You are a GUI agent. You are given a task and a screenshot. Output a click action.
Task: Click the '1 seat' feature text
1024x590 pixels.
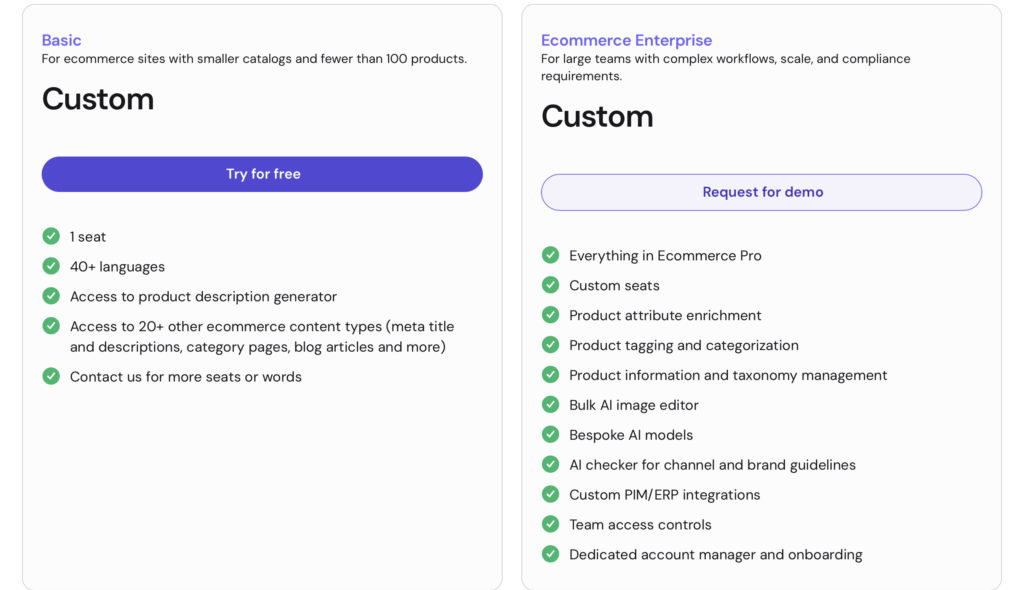[88, 237]
